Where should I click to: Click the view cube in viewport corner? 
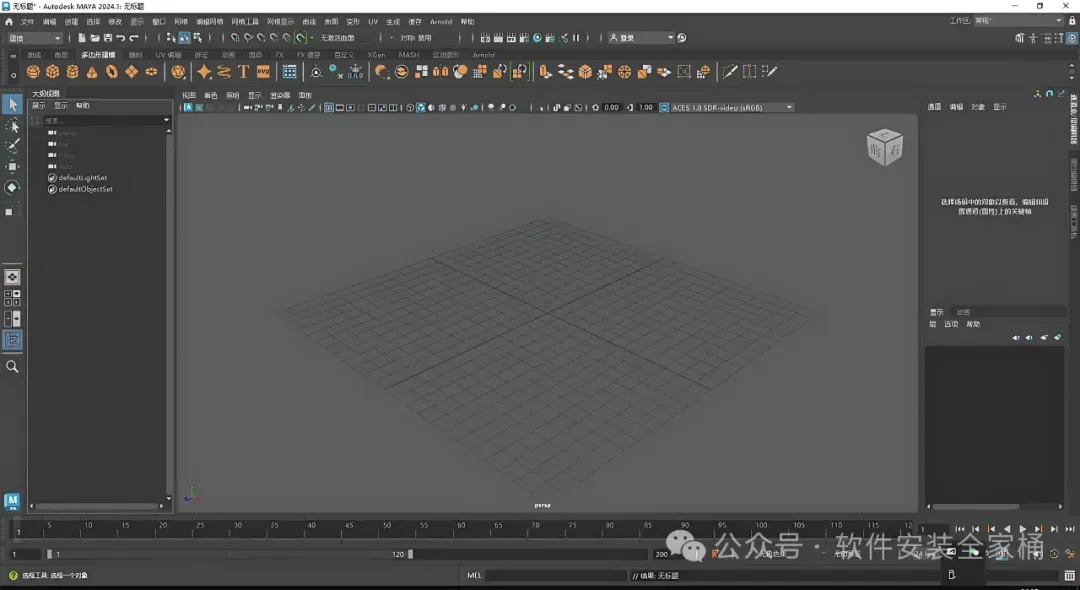[884, 147]
